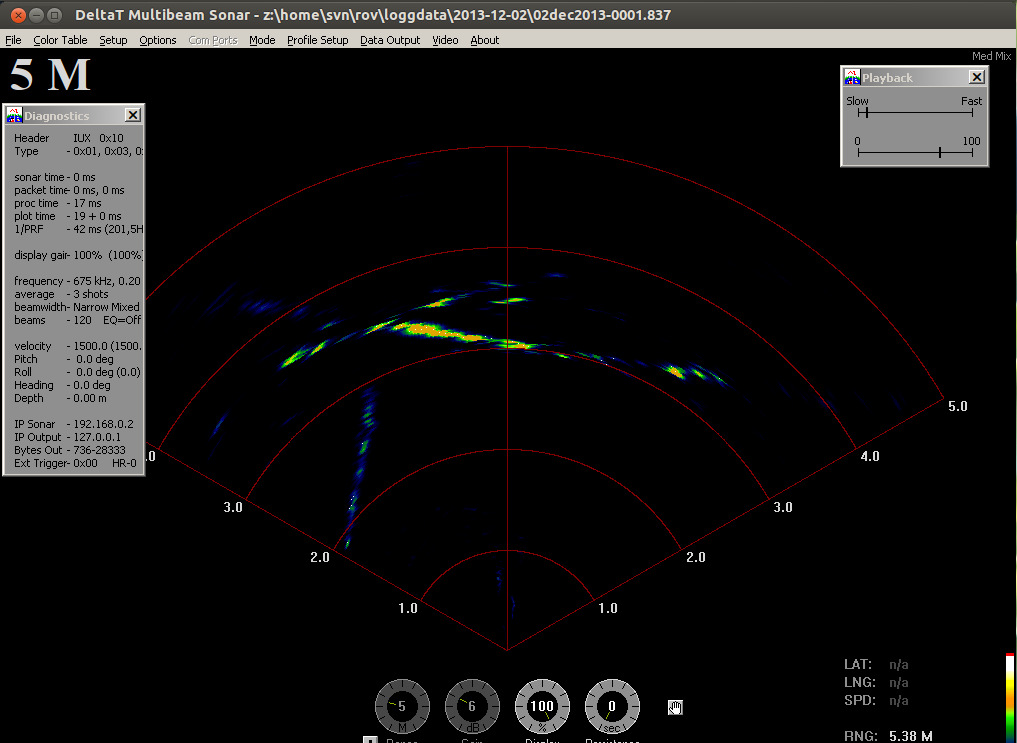The height and width of the screenshot is (743, 1017).
Task: Click the SPD n/a readout
Action: tap(876, 701)
